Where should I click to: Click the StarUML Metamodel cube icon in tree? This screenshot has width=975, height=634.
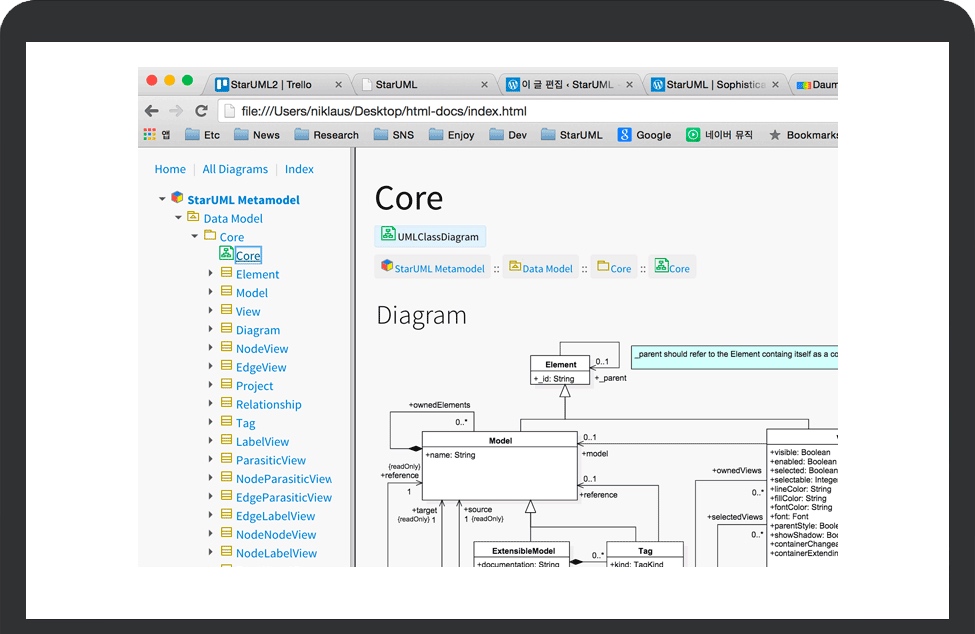point(177,198)
